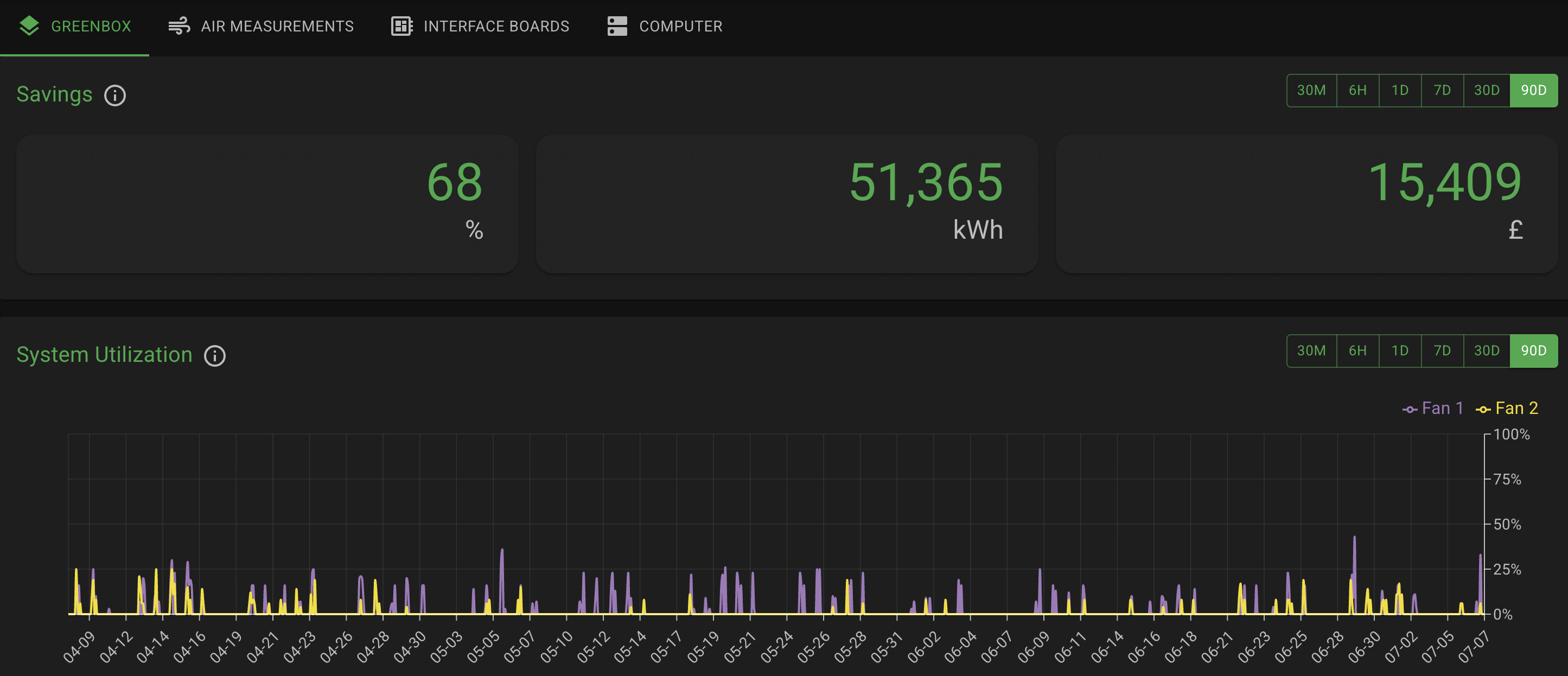Click the 0% y-axis label

point(1503,615)
